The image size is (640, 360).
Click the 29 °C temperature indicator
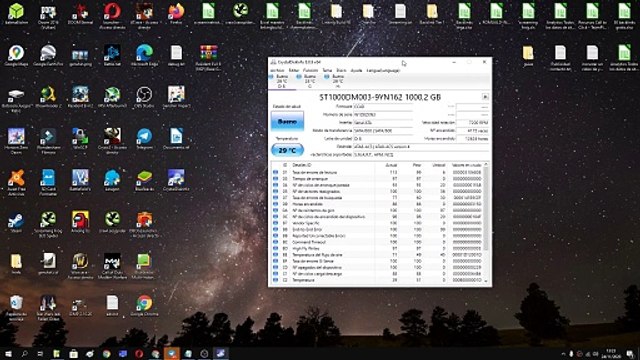[x=287, y=150]
